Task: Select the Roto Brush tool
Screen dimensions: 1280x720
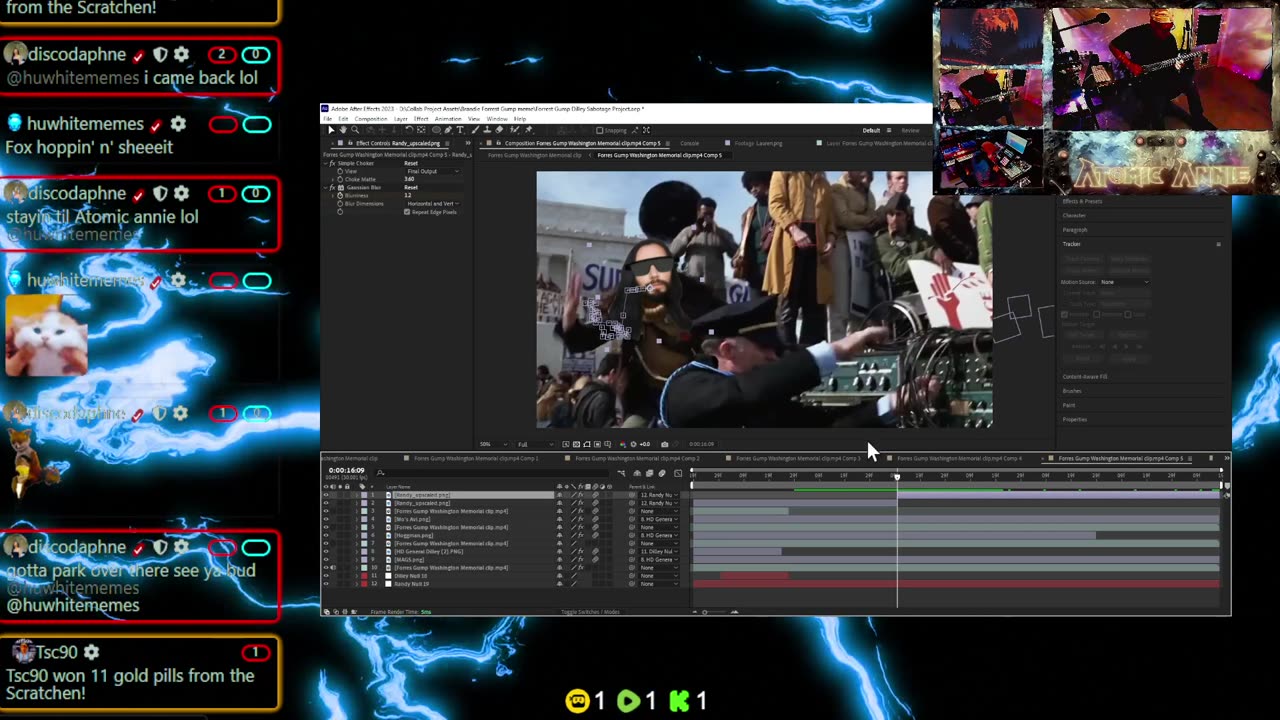Action: pos(514,130)
